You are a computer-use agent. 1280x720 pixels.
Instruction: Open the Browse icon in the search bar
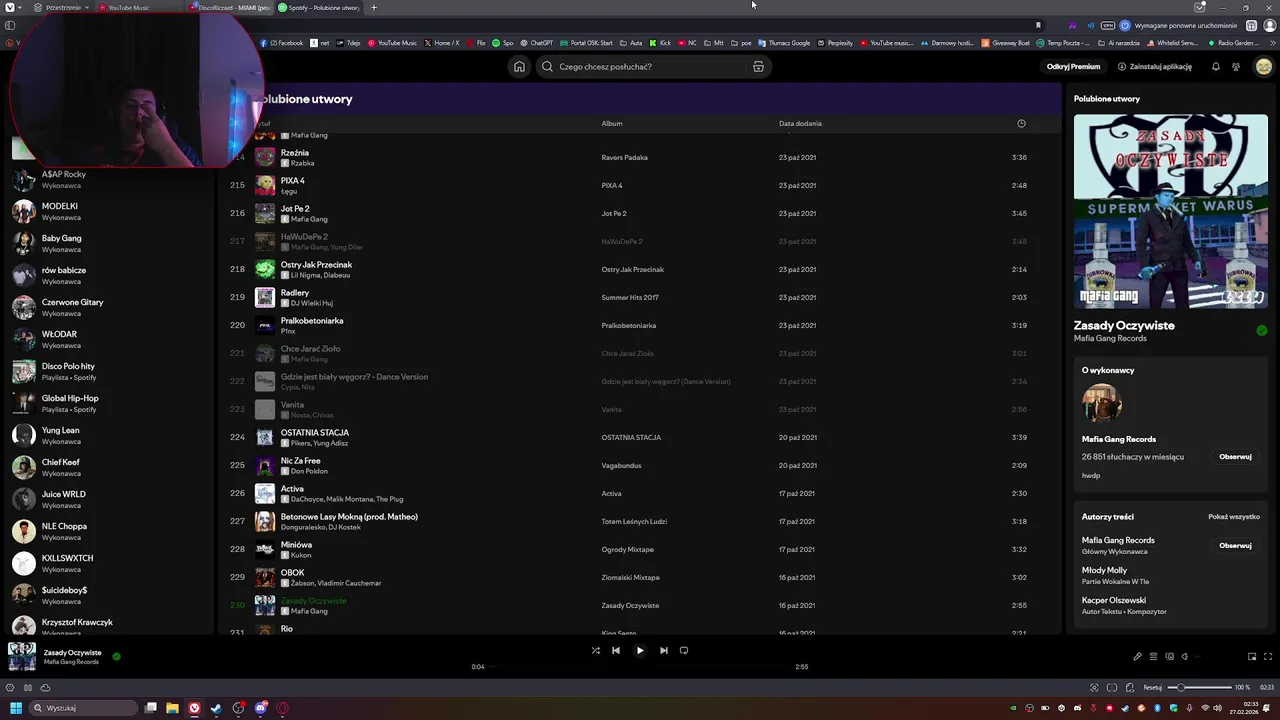pyautogui.click(x=758, y=67)
